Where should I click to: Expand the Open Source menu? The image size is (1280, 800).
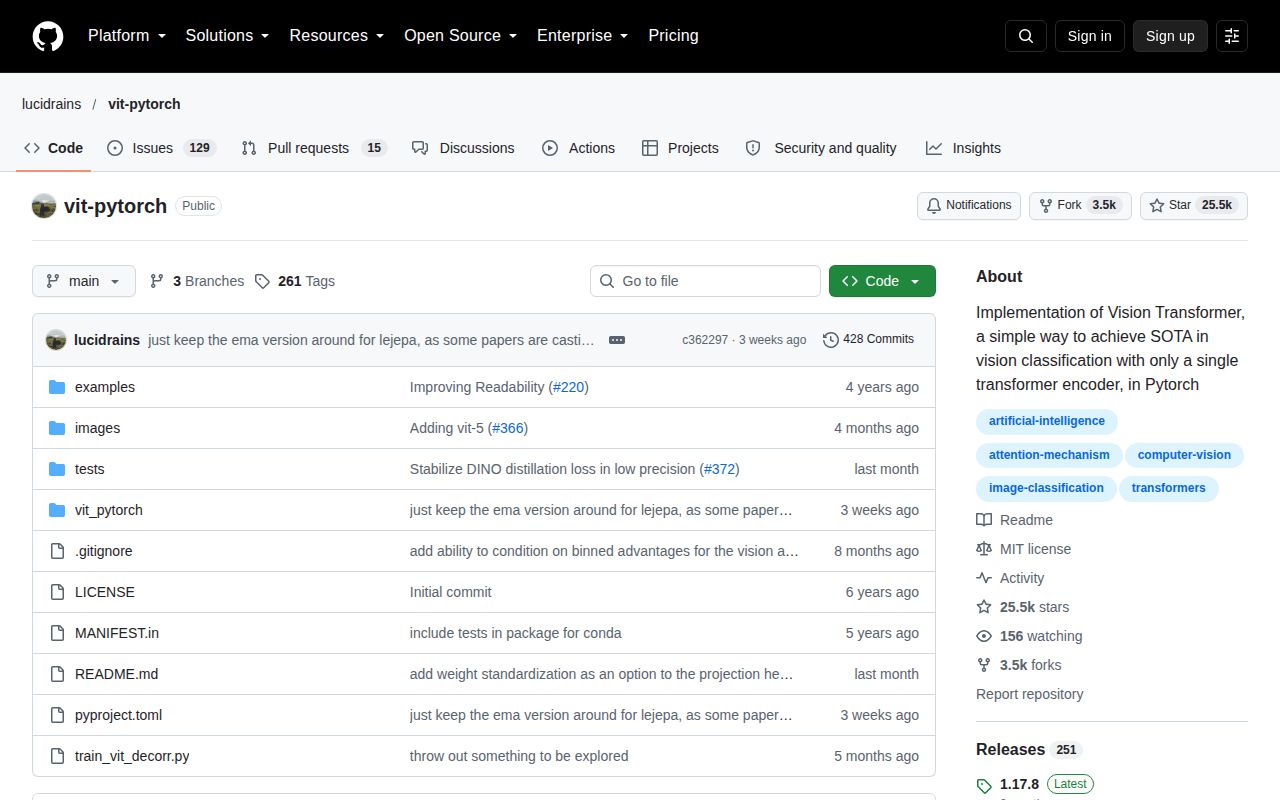[x=461, y=36]
